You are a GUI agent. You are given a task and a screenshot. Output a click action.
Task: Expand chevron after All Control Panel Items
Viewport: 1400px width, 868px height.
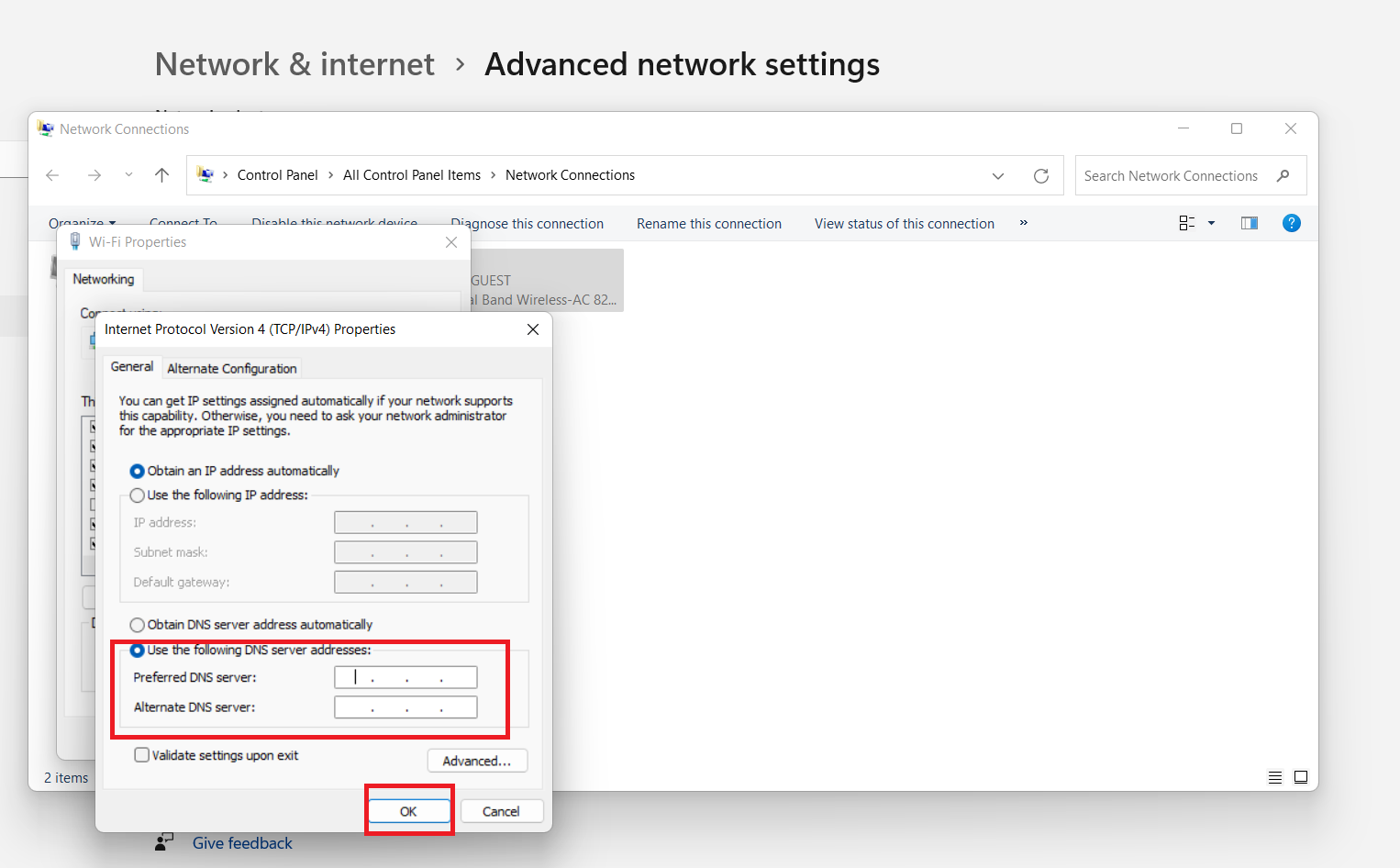494,175
